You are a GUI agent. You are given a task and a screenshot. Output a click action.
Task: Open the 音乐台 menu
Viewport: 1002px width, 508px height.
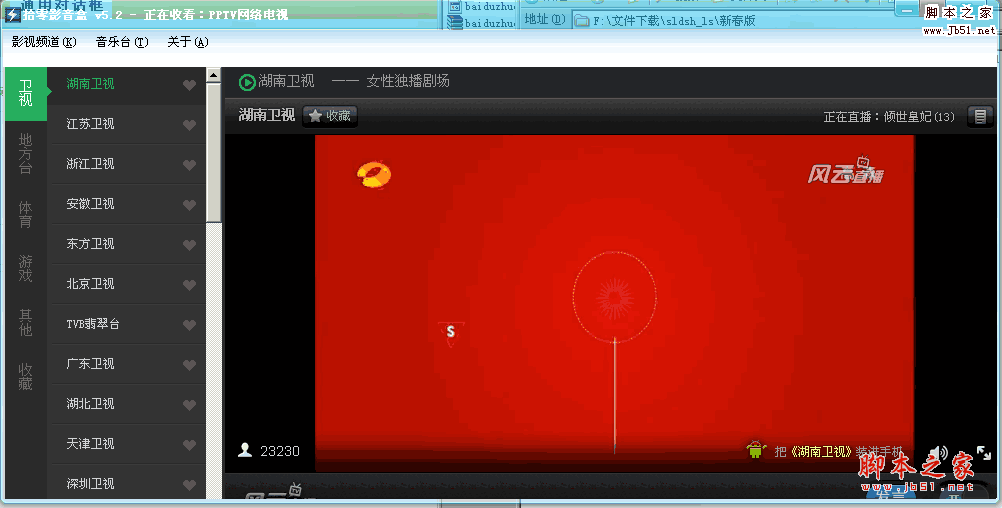coord(122,42)
